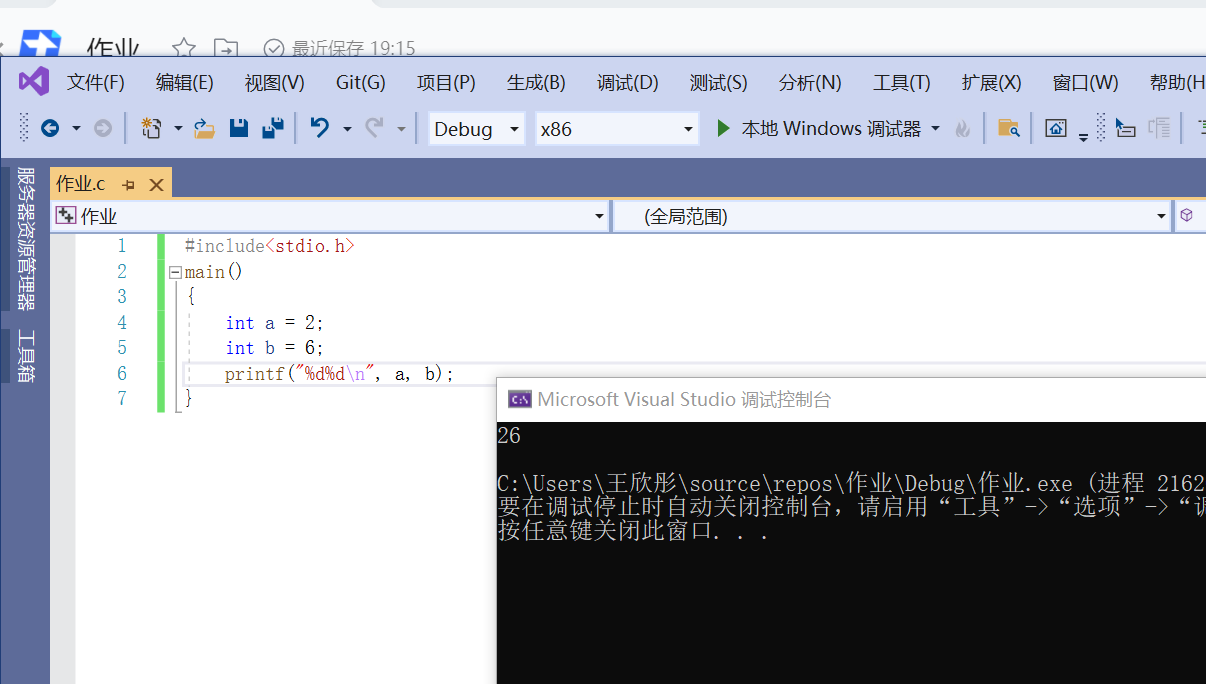The width and height of the screenshot is (1206, 684).
Task: Navigate forward with the grayed forward arrow
Action: point(102,128)
